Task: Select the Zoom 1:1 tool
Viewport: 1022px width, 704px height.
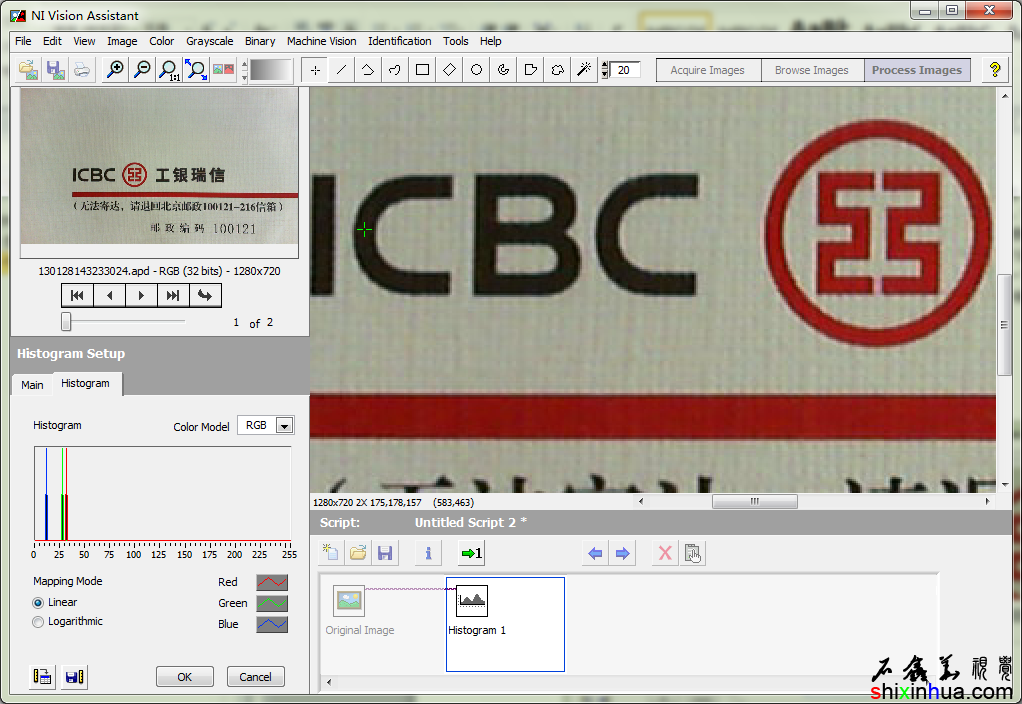Action: [x=169, y=70]
